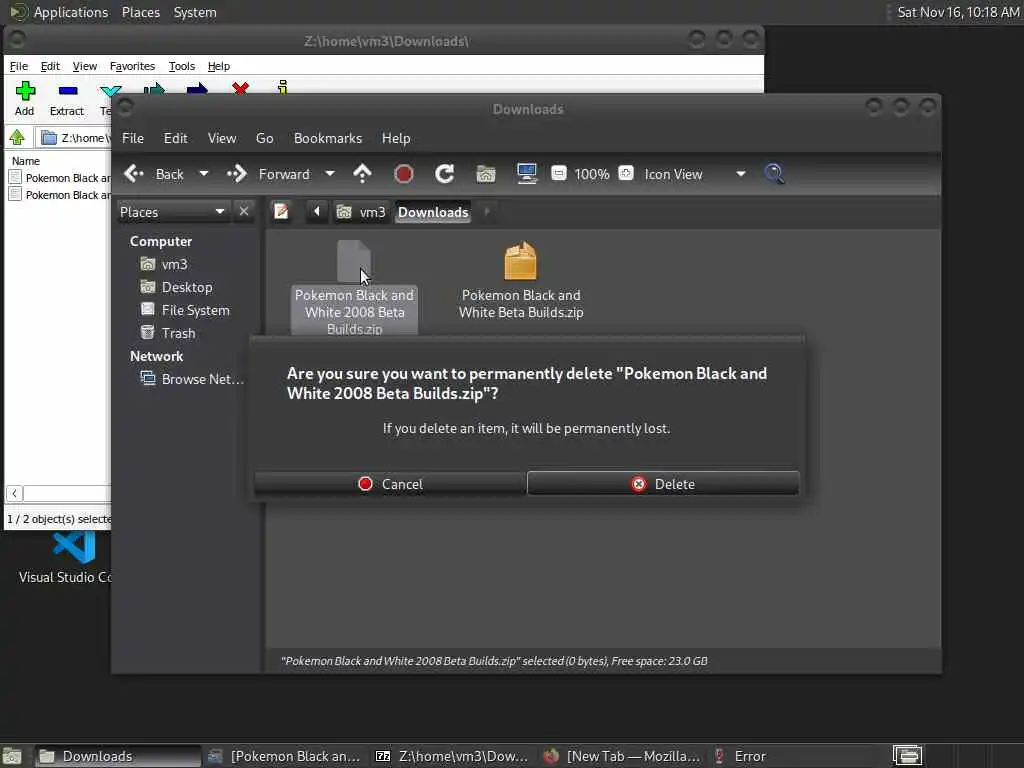Click the Extract icon in 7-Zip window
The image size is (1024, 768).
coord(67,98)
